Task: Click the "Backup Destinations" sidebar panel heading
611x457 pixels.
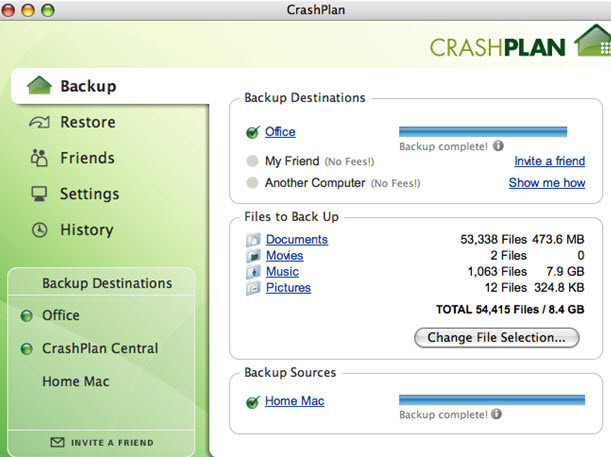Action: click(107, 283)
